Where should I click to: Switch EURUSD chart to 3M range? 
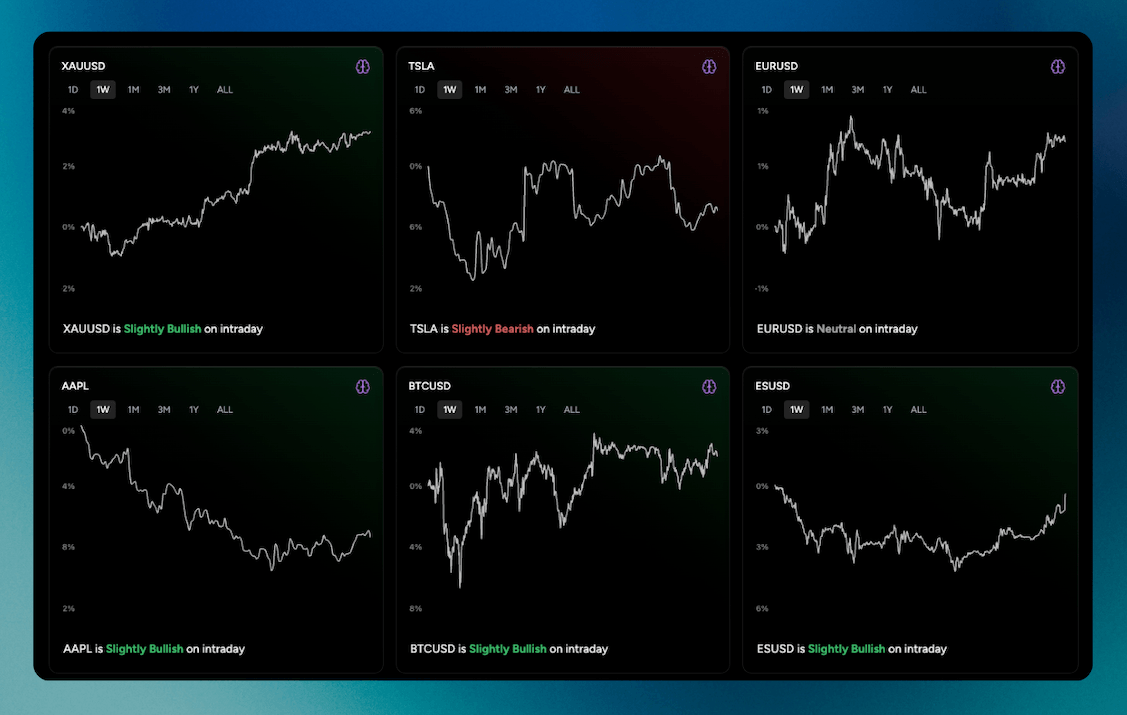[x=857, y=90]
